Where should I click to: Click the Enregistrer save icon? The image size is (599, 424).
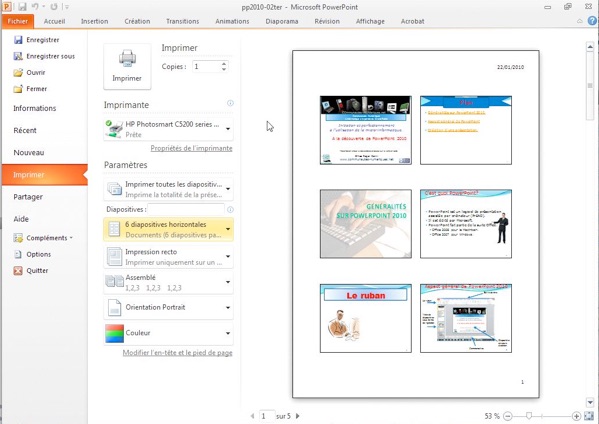18,40
